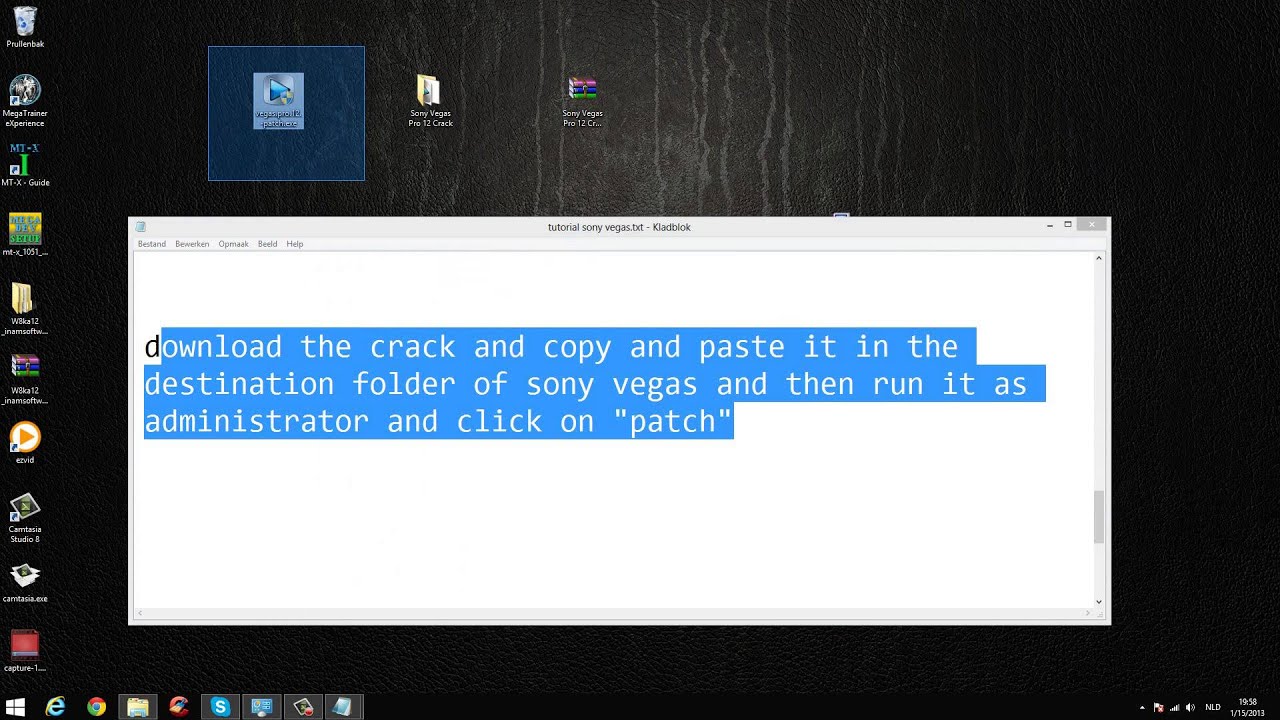This screenshot has width=1280, height=720.
Task: Click the title text 'tutorial sony vegas.txt - Kladblok'
Action: click(619, 227)
